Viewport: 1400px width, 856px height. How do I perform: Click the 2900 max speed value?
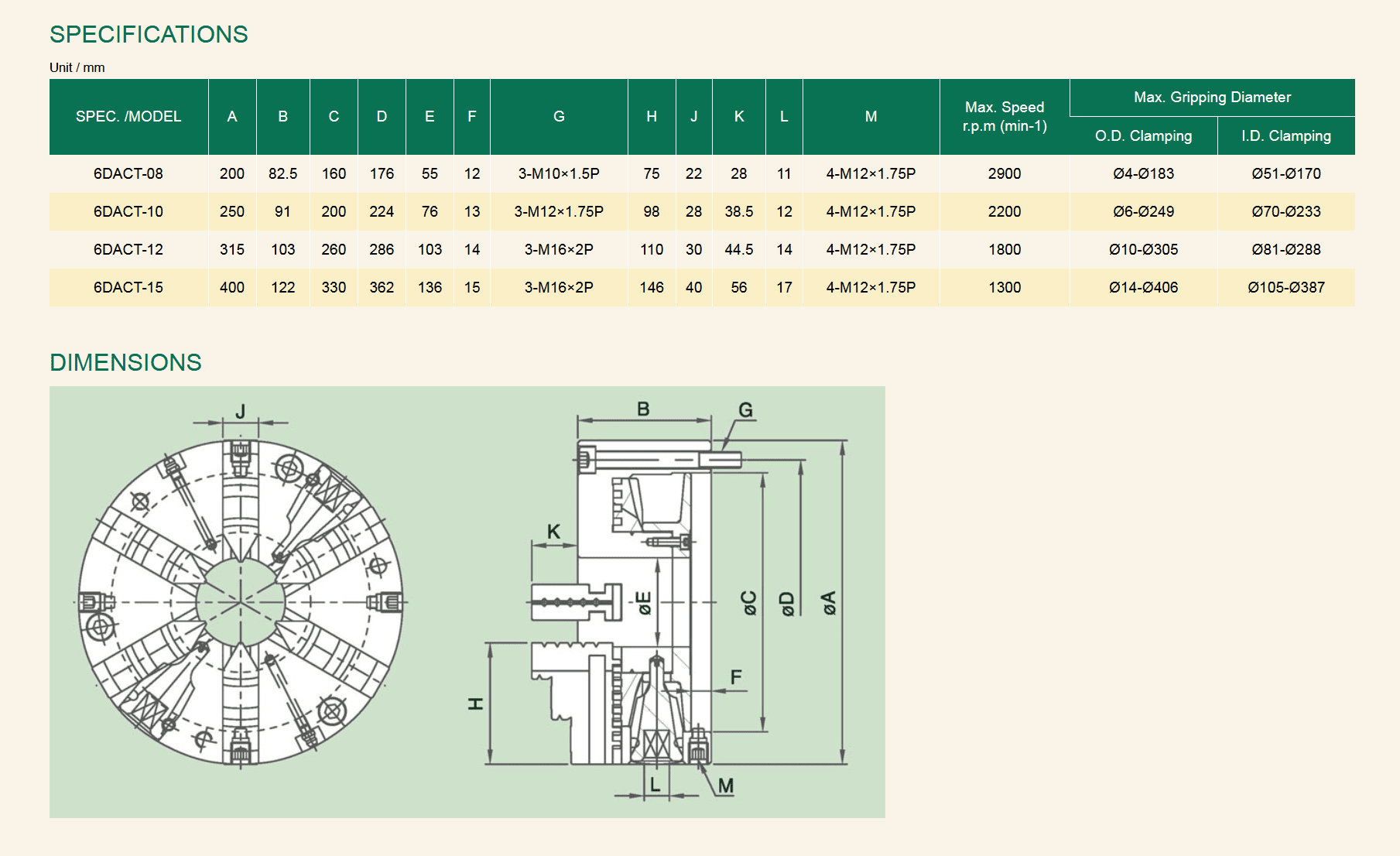click(1005, 173)
